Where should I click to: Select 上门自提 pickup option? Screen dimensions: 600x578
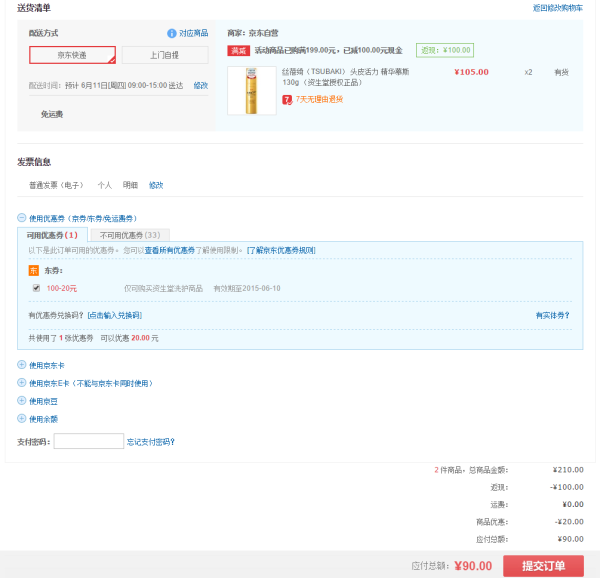point(165,55)
